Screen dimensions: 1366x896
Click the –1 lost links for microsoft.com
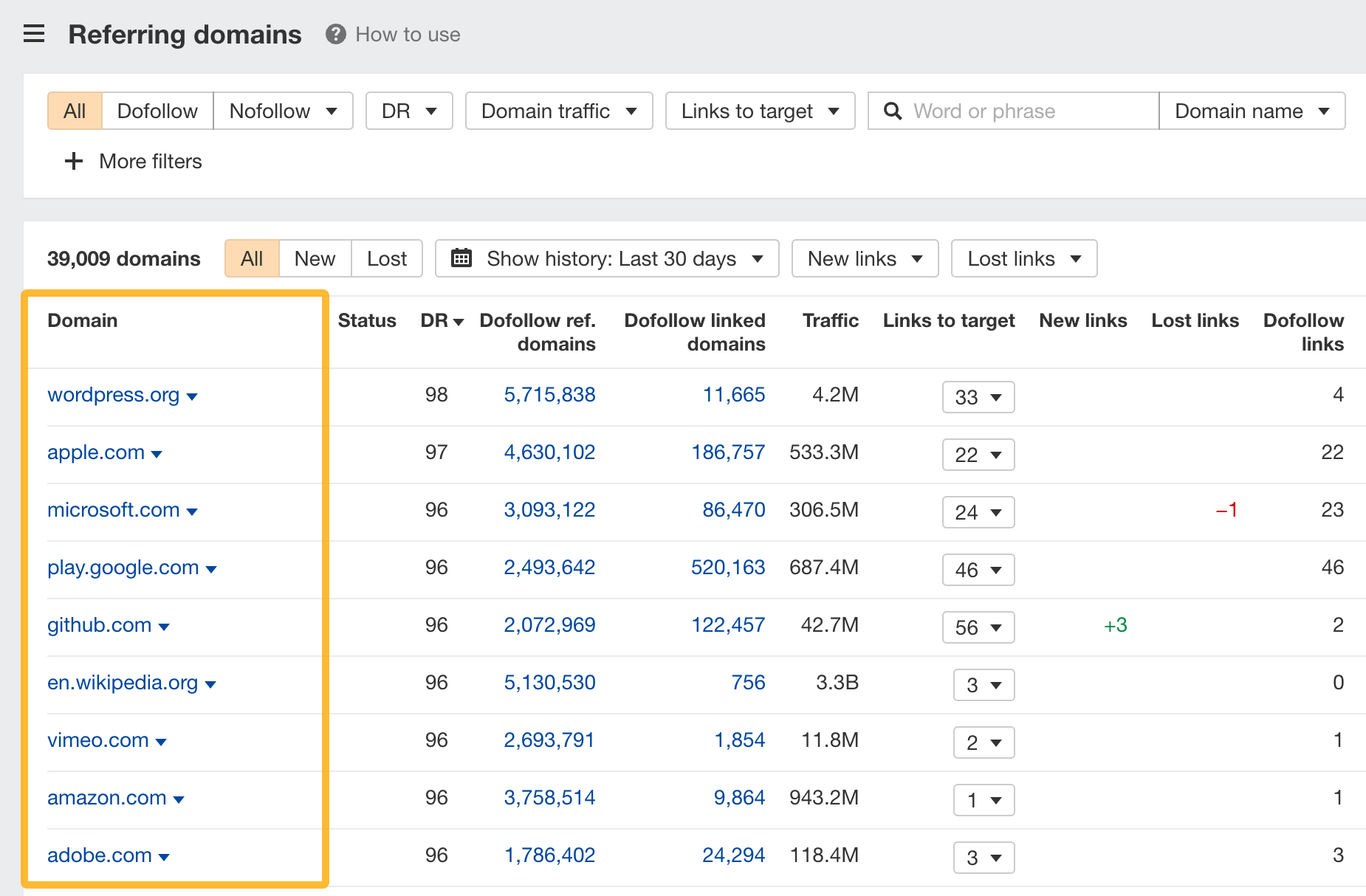1226,510
